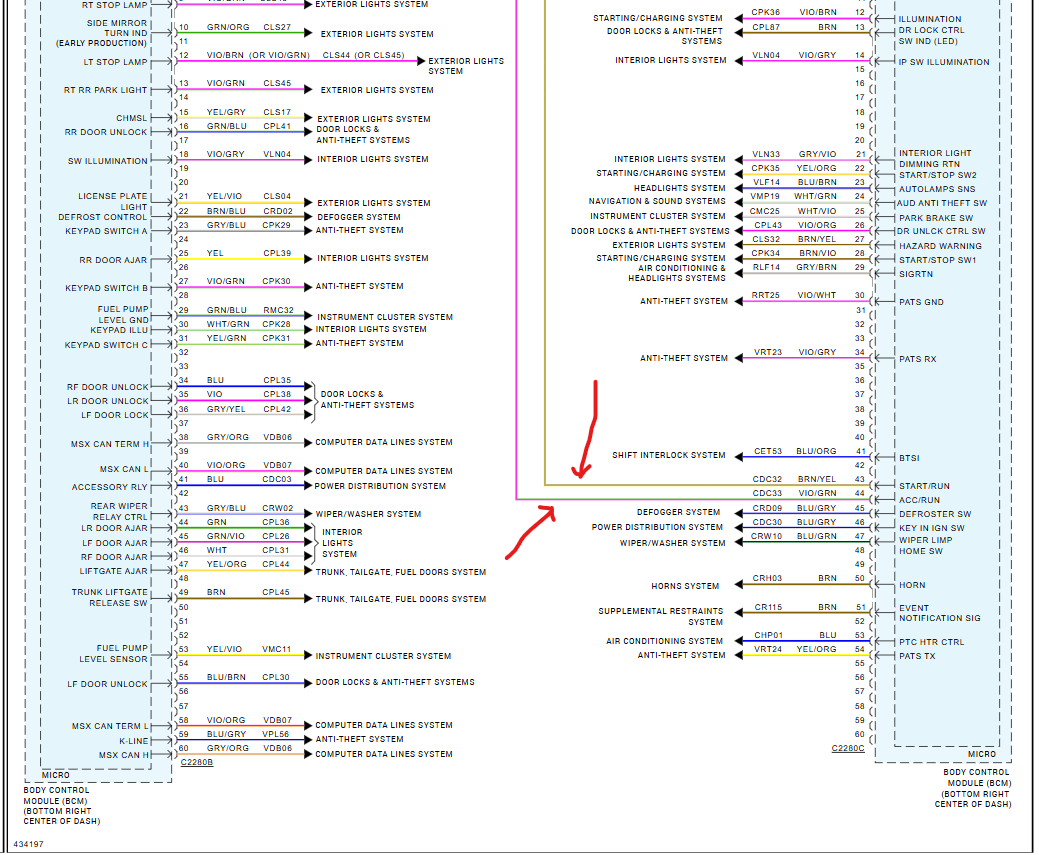Click the HAZARD WARNING pin label
Viewport: 1039px width, 855px height.
940,246
